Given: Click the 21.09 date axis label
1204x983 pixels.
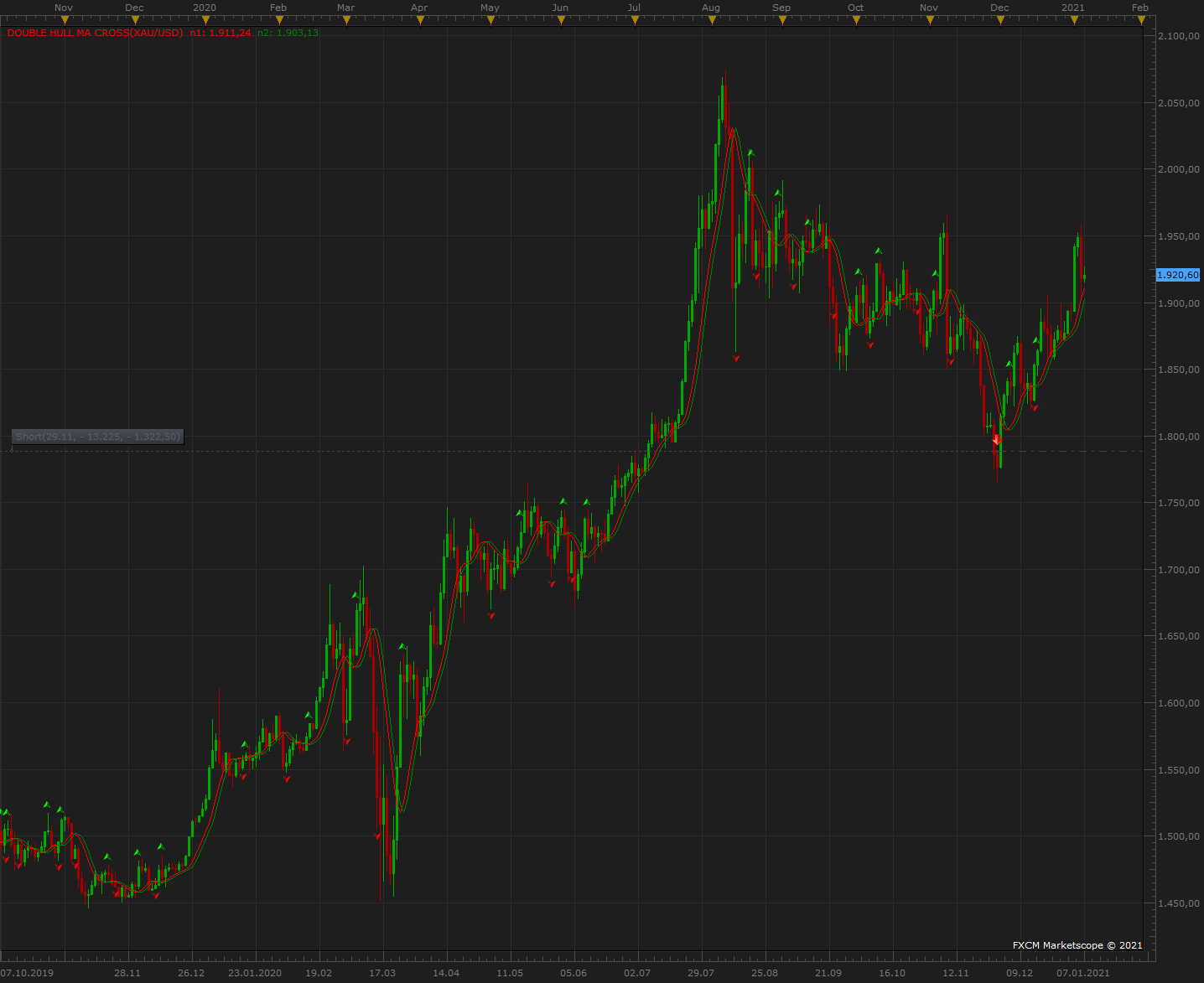Looking at the screenshot, I should [x=828, y=973].
